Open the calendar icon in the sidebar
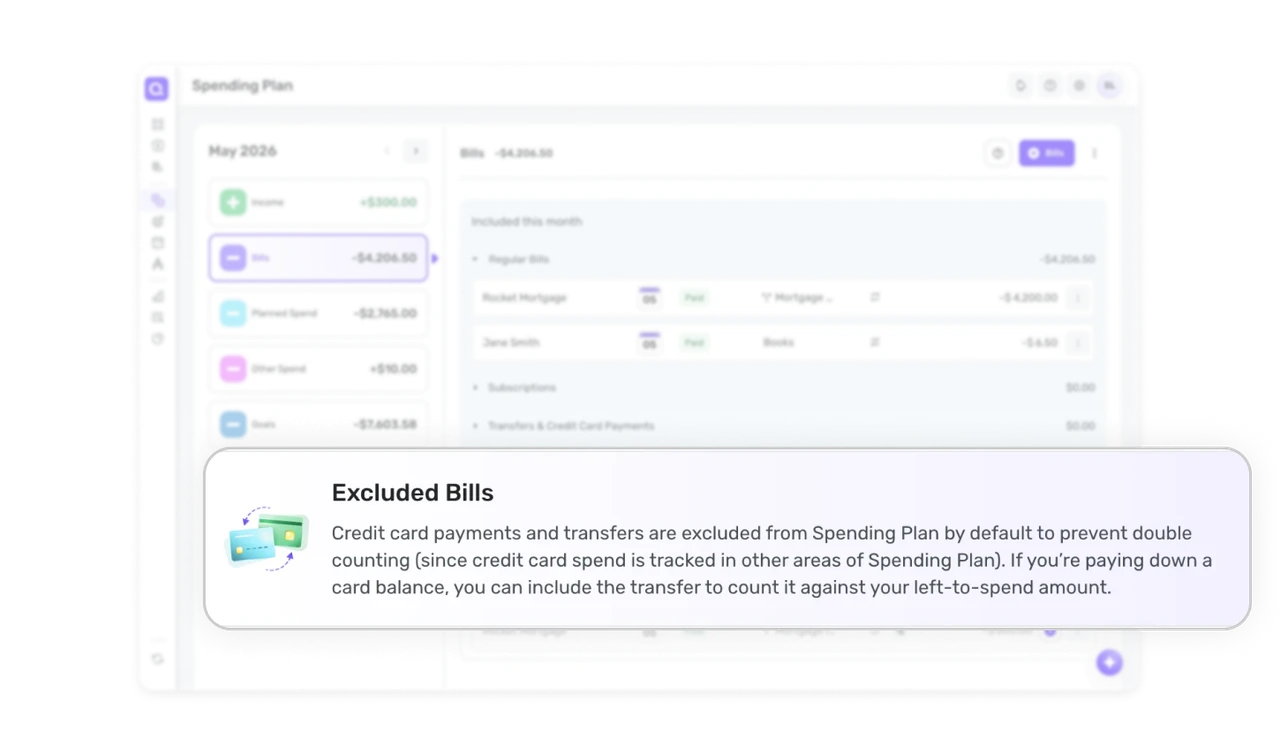Screen dimensions: 1280x754 tap(158, 243)
